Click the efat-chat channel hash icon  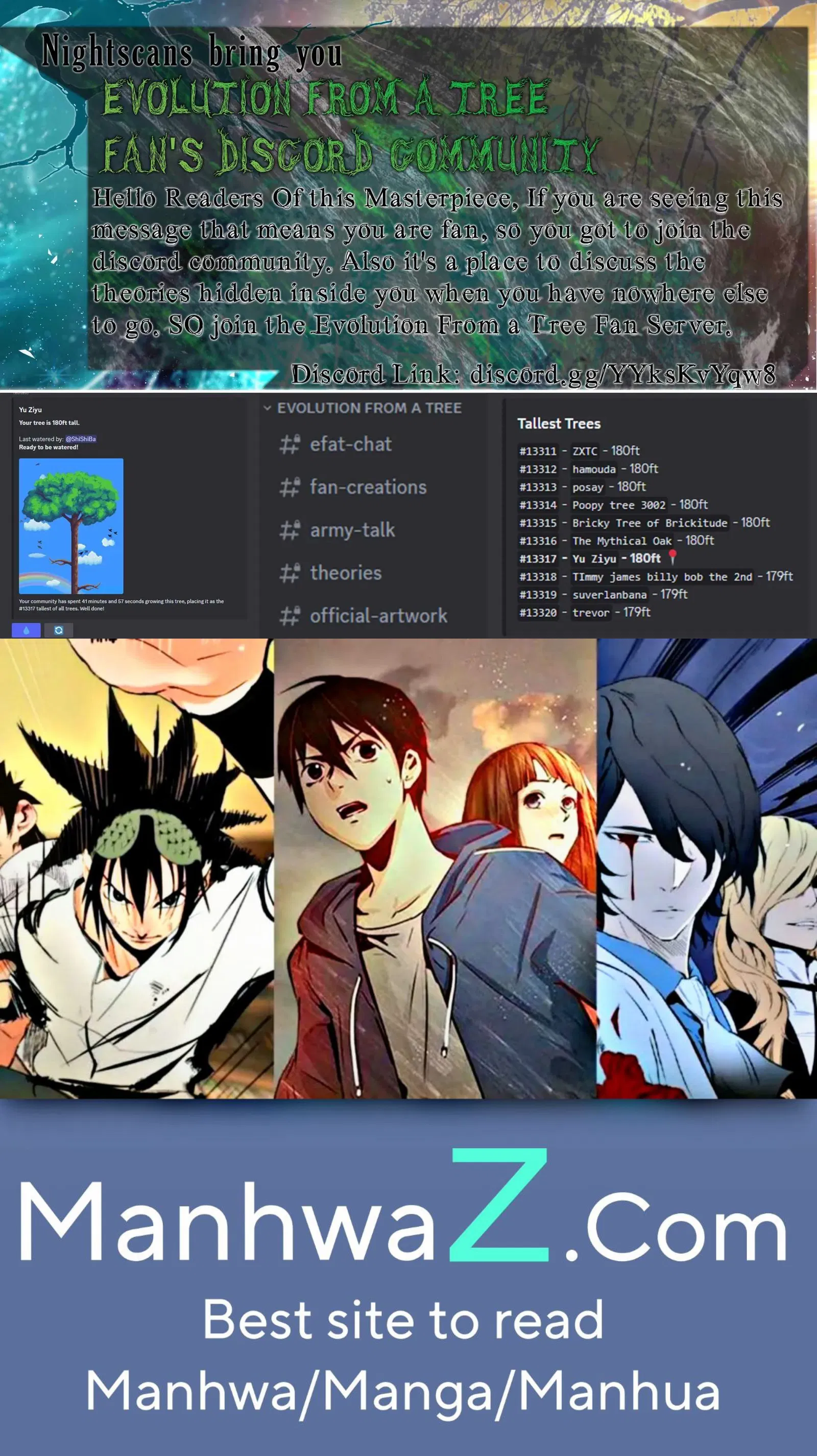pos(290,444)
